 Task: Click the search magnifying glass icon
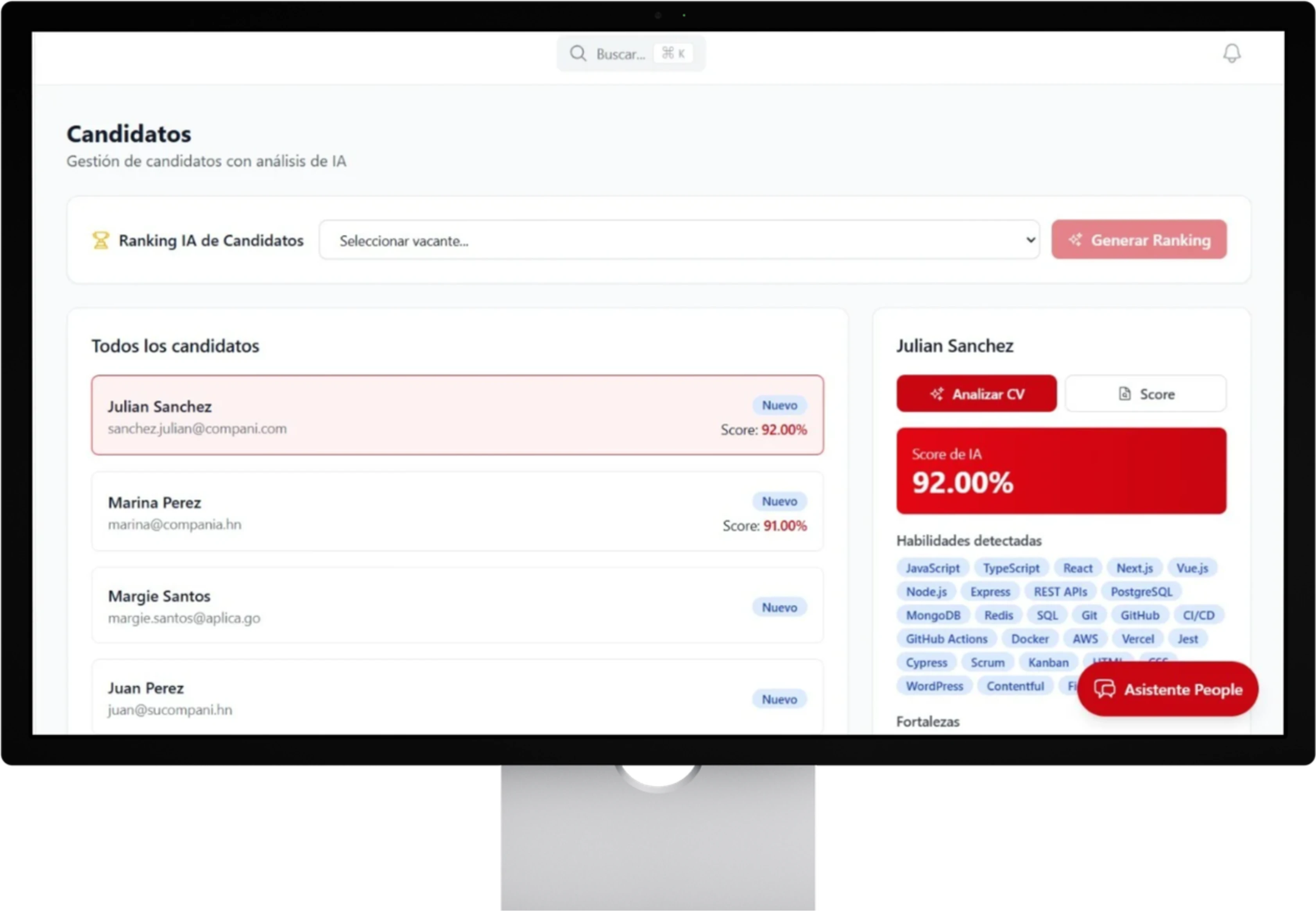(x=578, y=53)
